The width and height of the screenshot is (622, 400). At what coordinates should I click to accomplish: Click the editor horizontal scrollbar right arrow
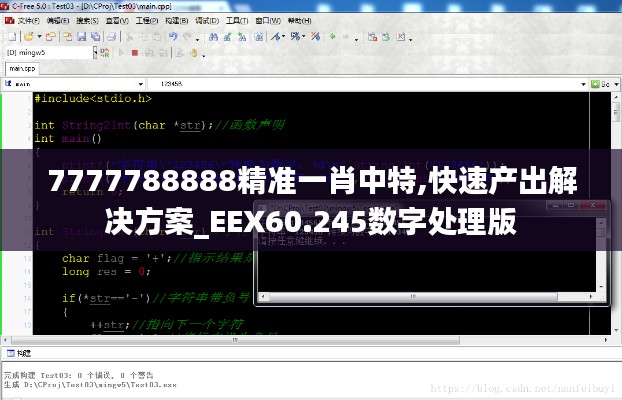click(x=606, y=340)
